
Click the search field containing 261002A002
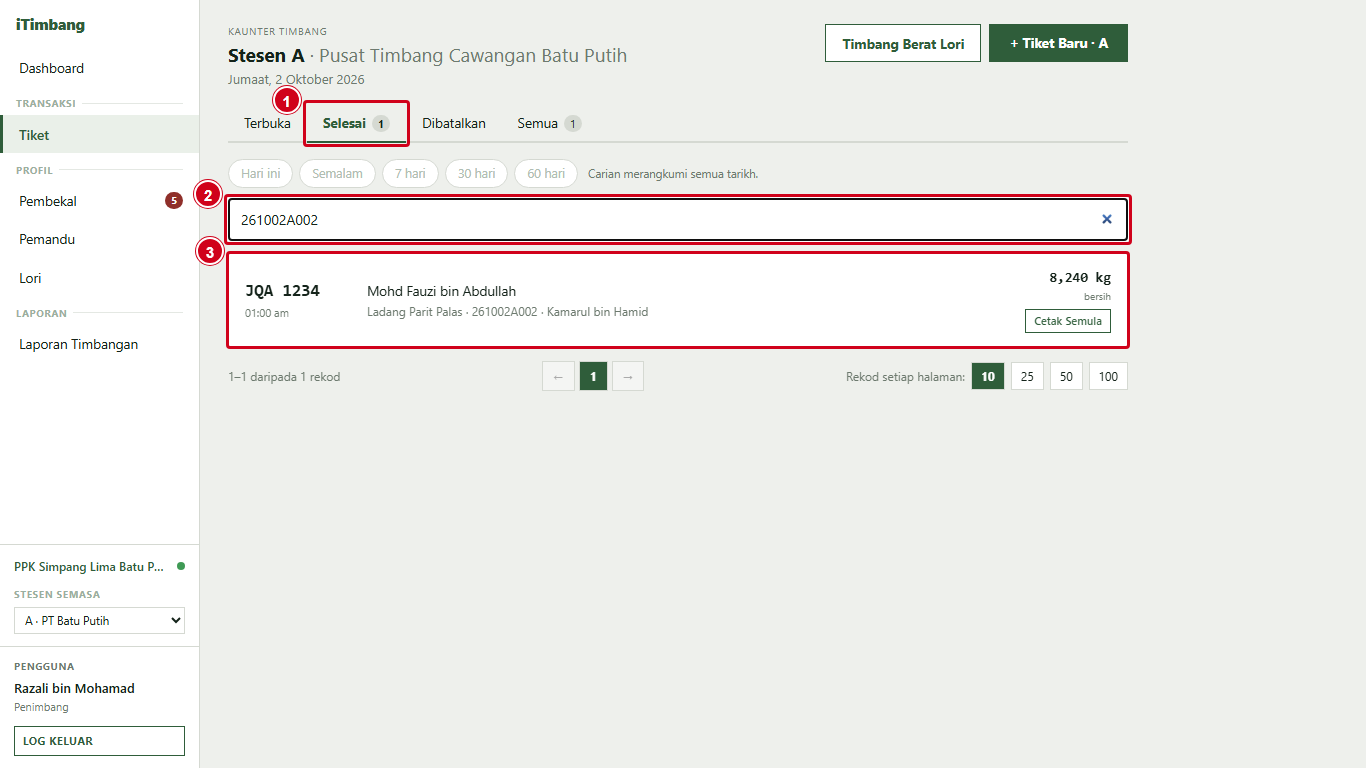pyautogui.click(x=678, y=219)
